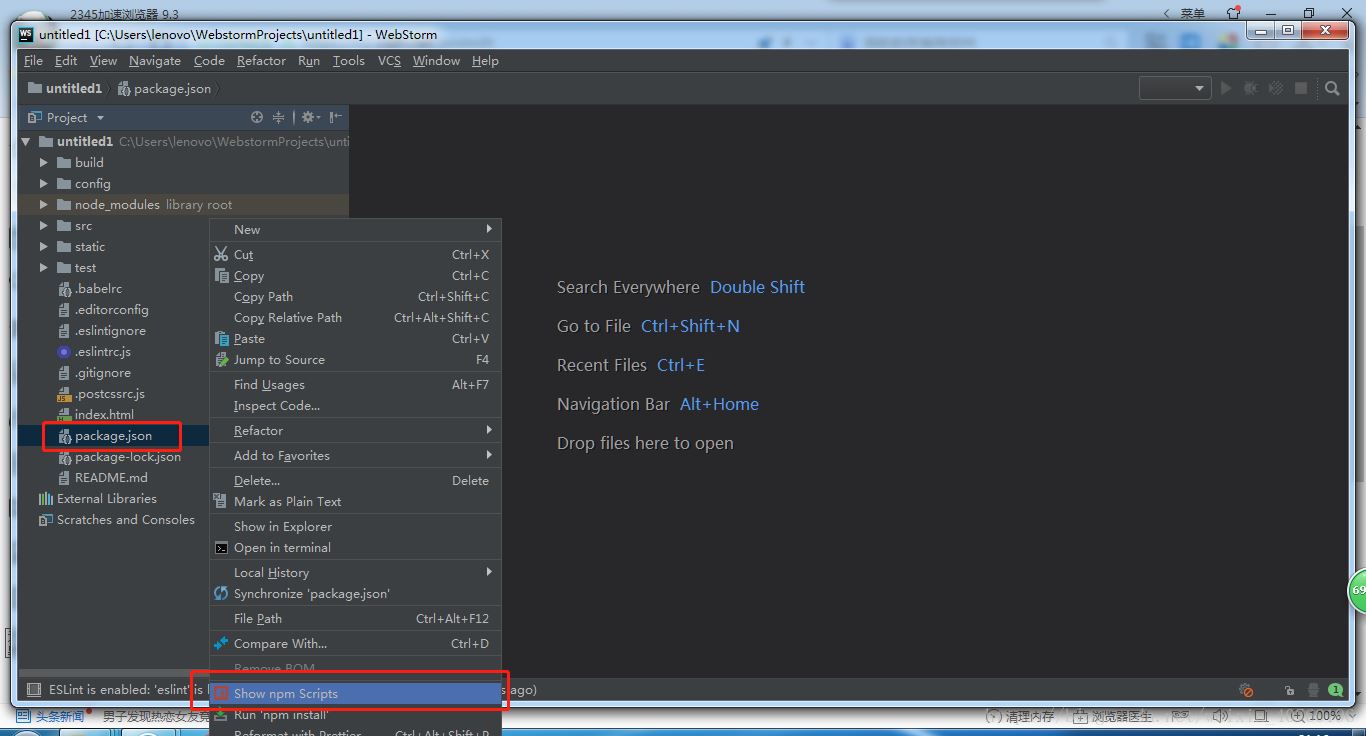Click the green event log notification icon

(1335, 690)
